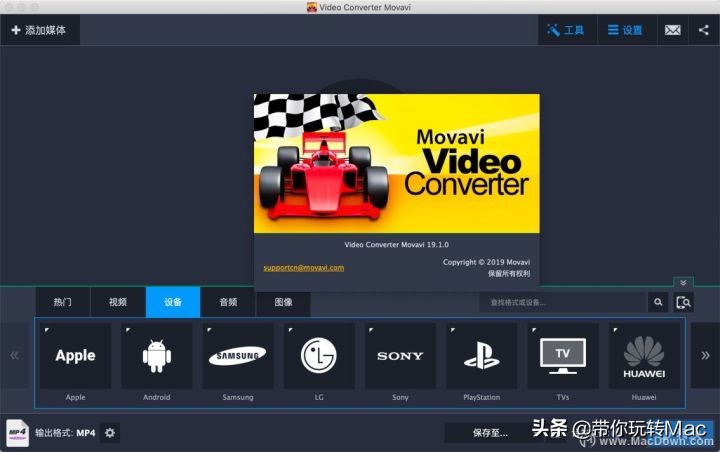This screenshot has width=720, height=452.
Task: Open the supportcn@movavi.com email link
Action: click(x=304, y=268)
